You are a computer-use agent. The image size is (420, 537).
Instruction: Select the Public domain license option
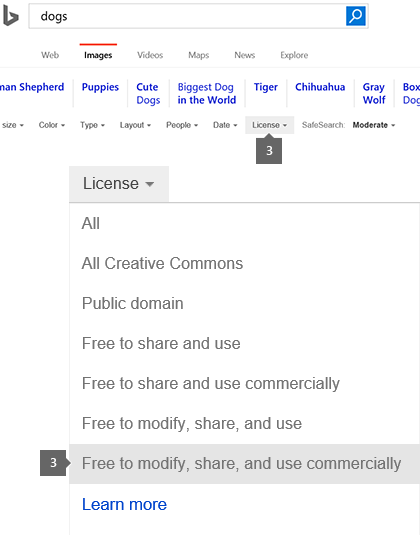point(133,303)
